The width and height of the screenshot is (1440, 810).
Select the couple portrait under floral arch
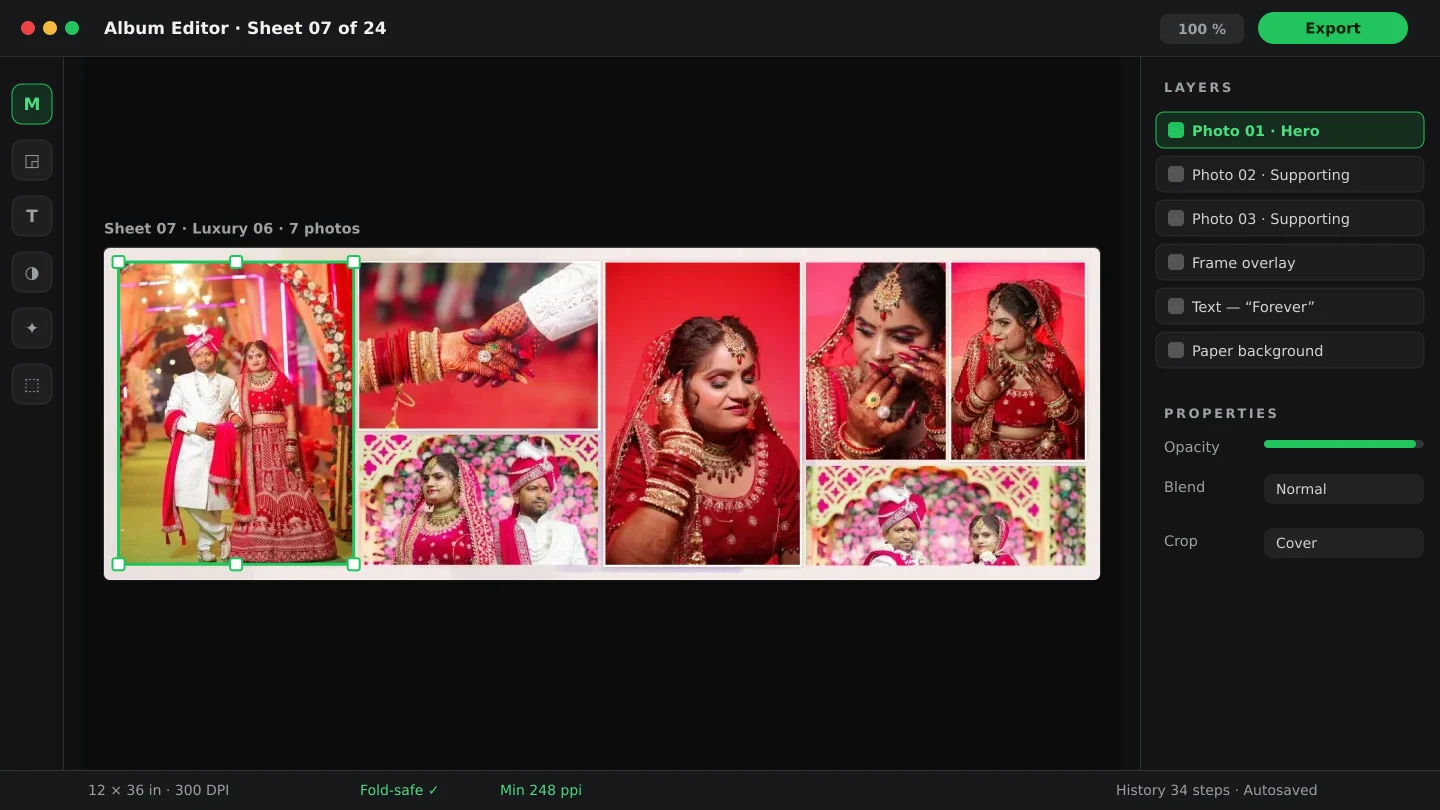pyautogui.click(x=479, y=499)
